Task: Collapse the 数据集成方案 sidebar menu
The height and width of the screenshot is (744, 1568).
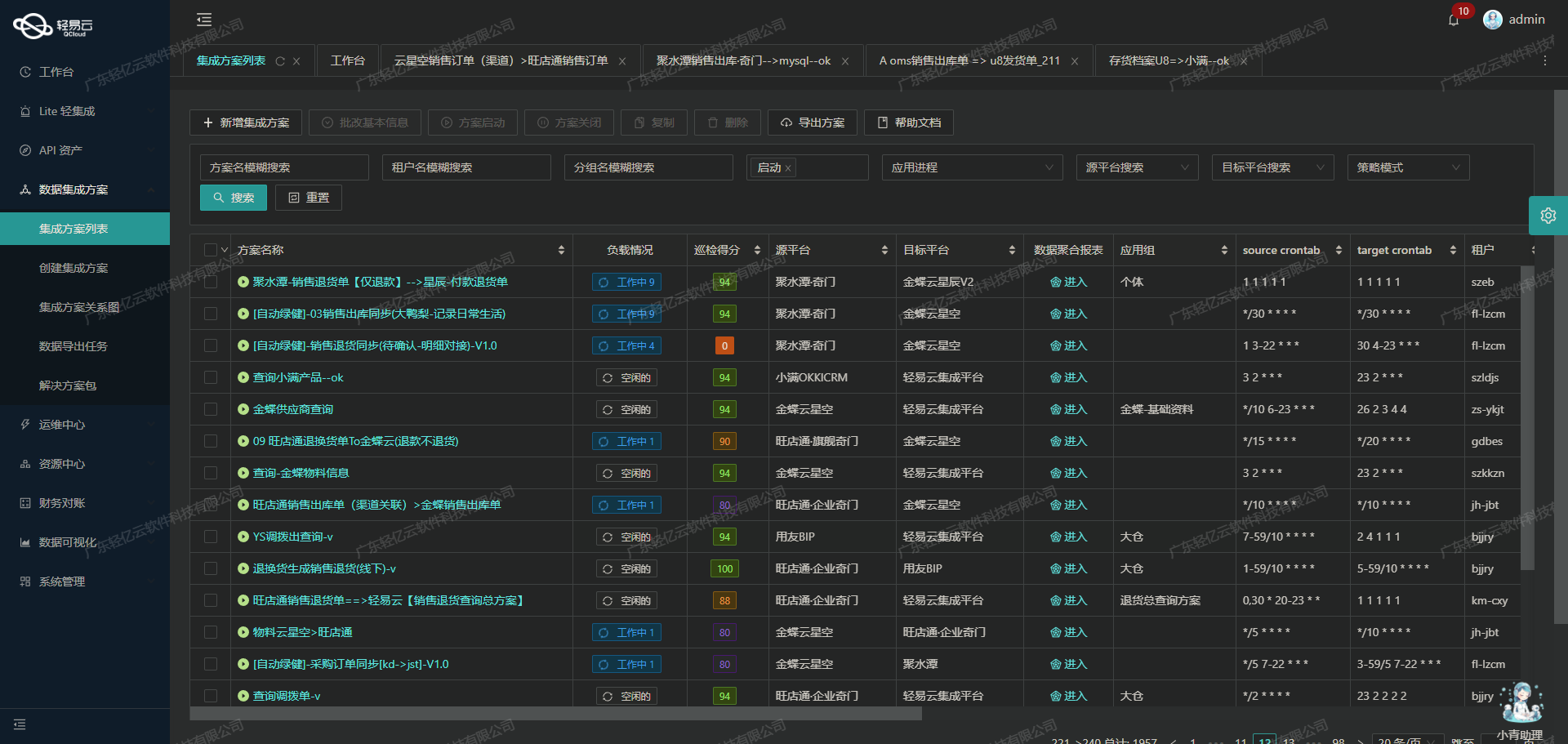Action: point(85,189)
